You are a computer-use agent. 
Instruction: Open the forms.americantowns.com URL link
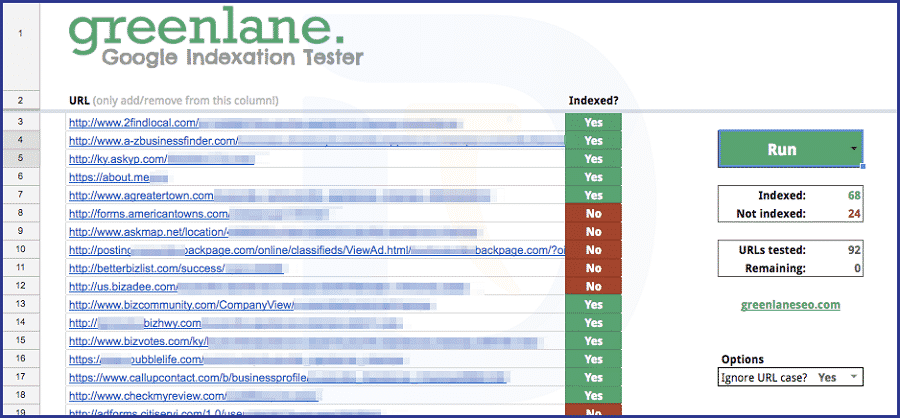pos(199,214)
